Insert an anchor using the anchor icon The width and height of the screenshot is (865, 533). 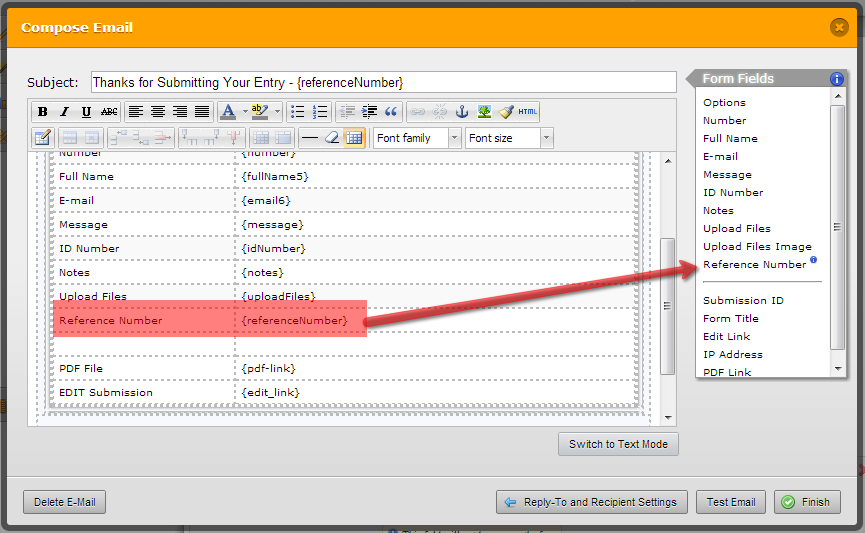tap(462, 112)
